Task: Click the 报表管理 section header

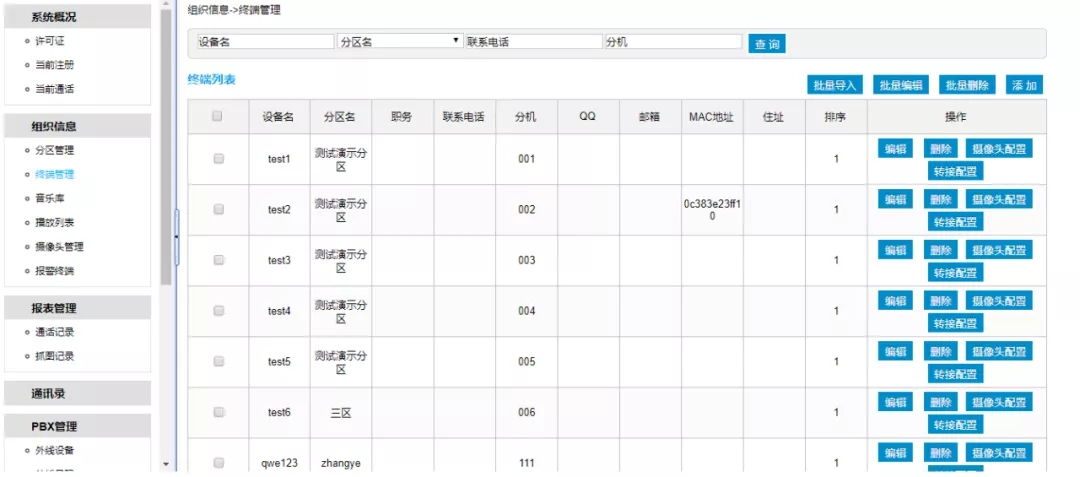Action: pos(77,308)
